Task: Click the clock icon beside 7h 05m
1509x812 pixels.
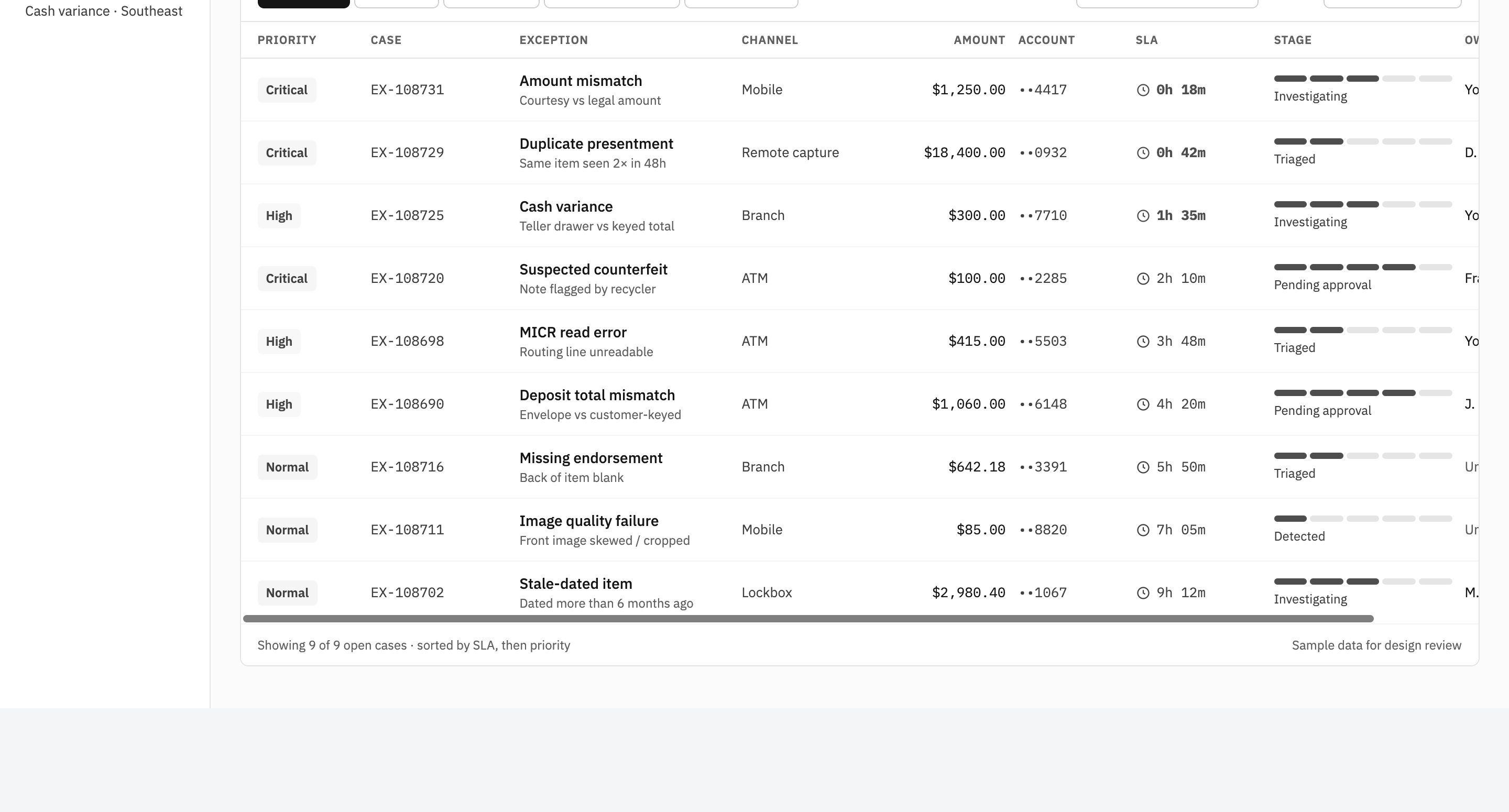Action: click(1143, 530)
